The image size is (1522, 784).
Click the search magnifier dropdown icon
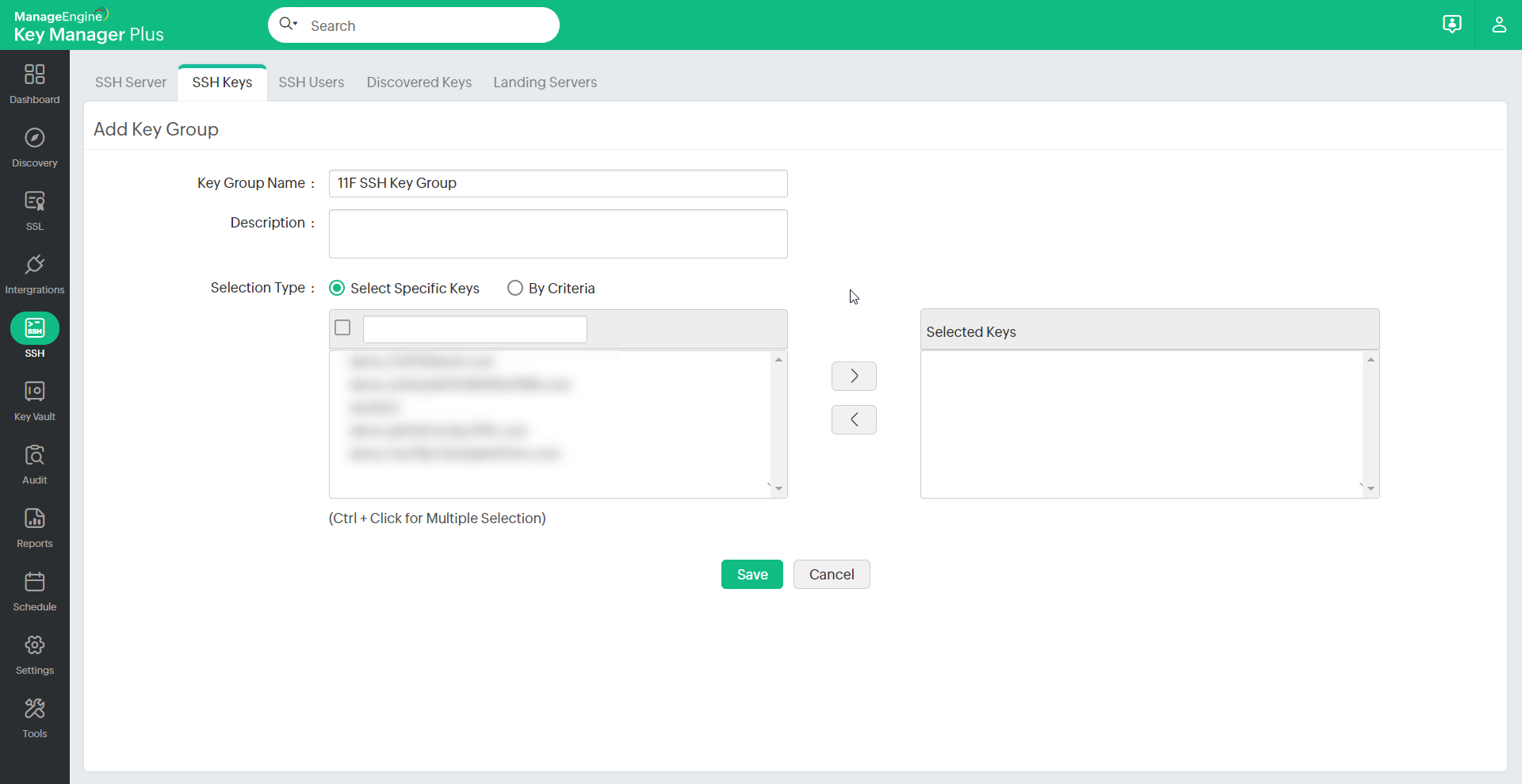(x=289, y=25)
